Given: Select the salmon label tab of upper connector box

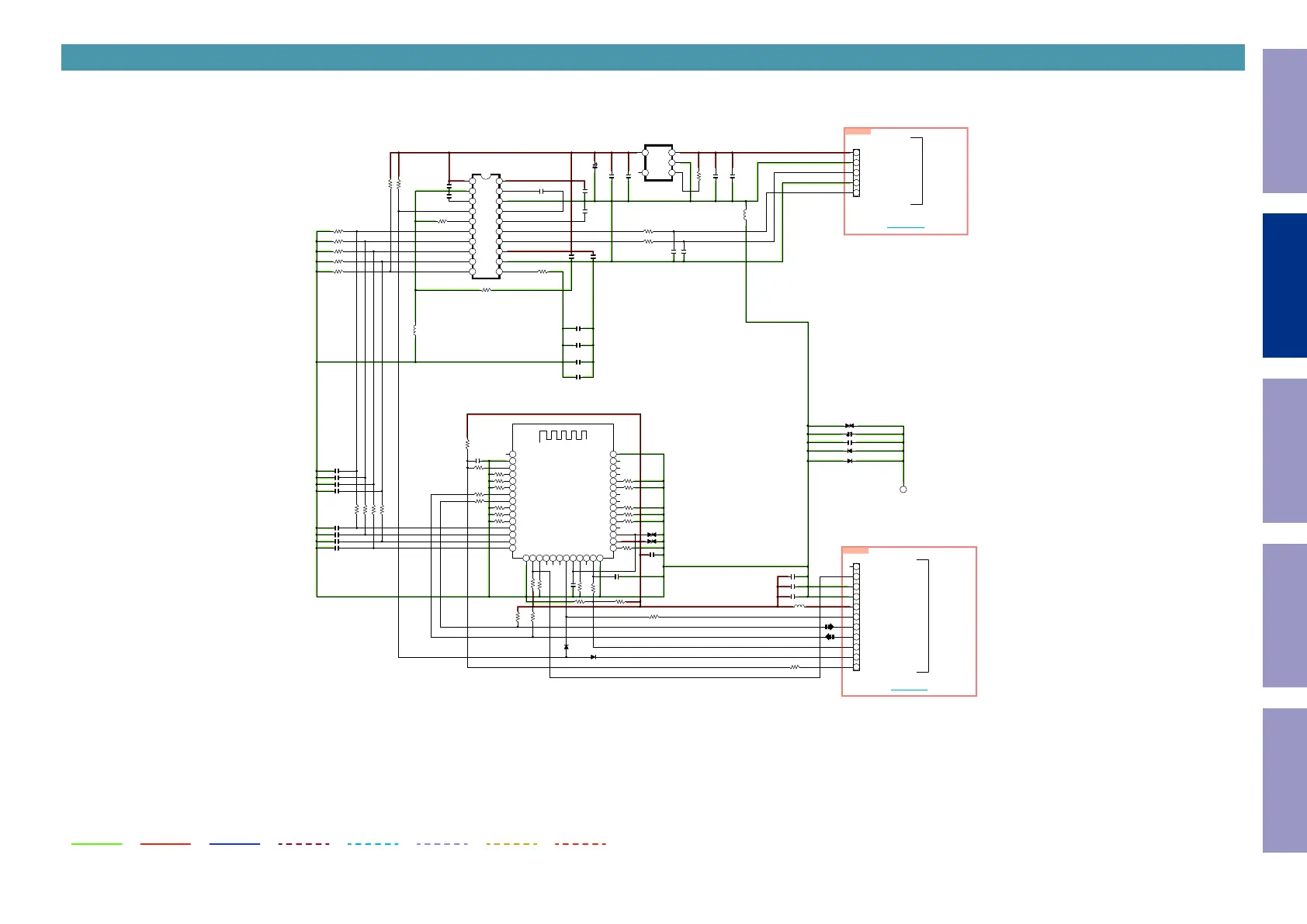Looking at the screenshot, I should (x=858, y=131).
